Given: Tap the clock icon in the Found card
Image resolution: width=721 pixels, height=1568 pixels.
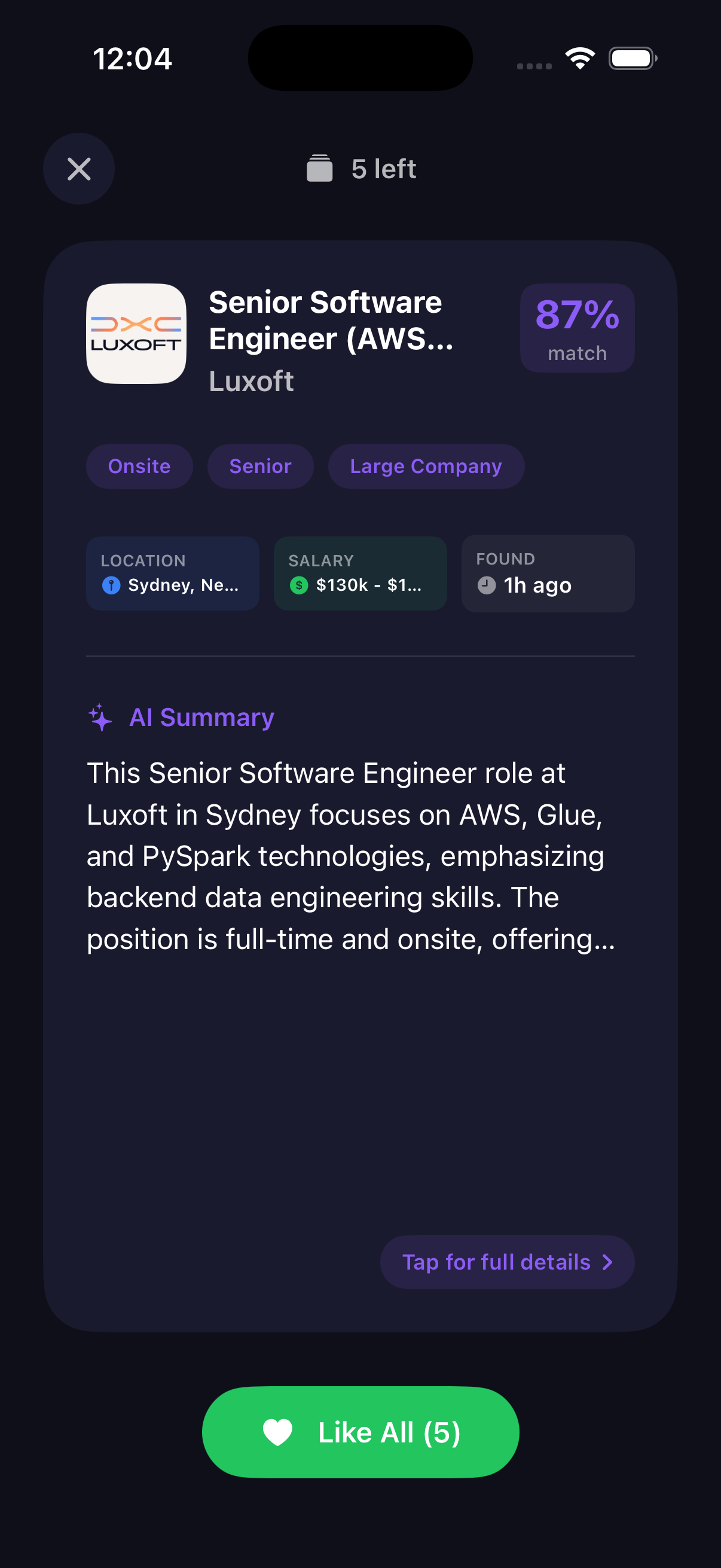Looking at the screenshot, I should point(486,584).
